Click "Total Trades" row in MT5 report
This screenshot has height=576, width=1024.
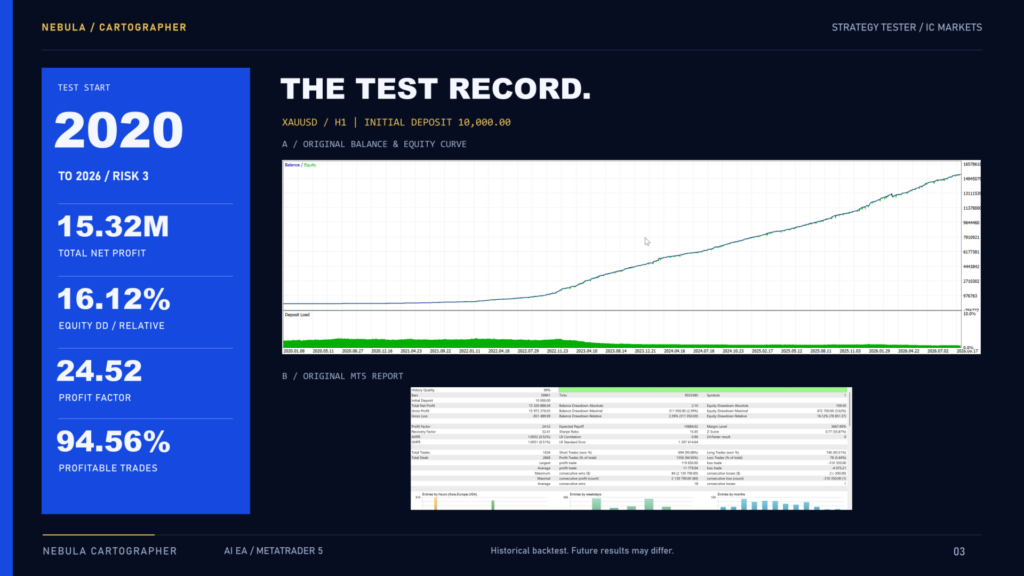click(x=481, y=453)
